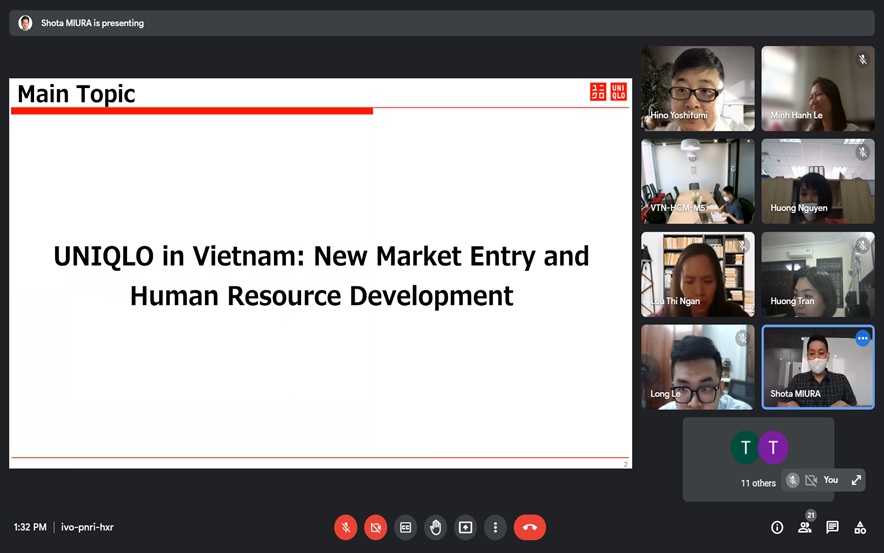Click muted mic indicator on Luu Thi Ngan
This screenshot has height=553, width=884.
click(742, 245)
